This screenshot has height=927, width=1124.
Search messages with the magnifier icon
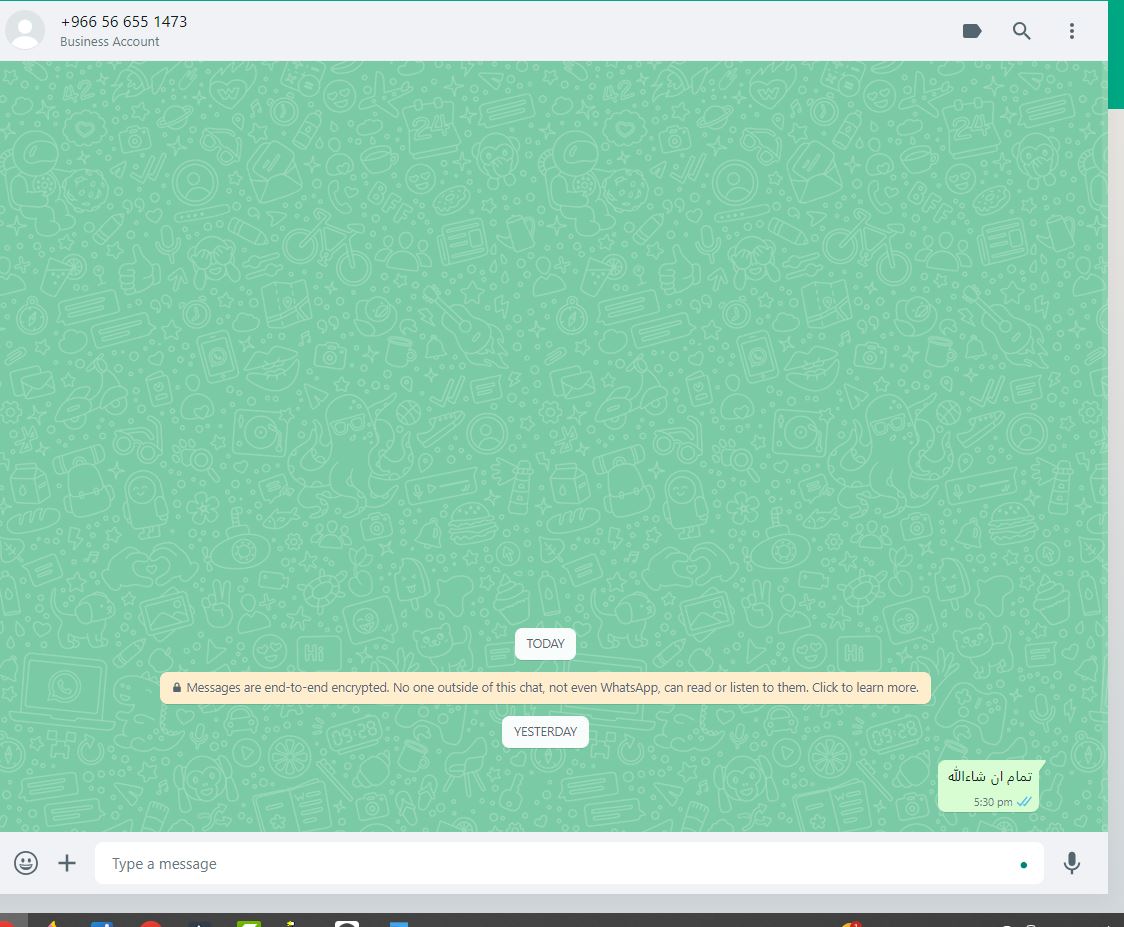coord(1021,31)
